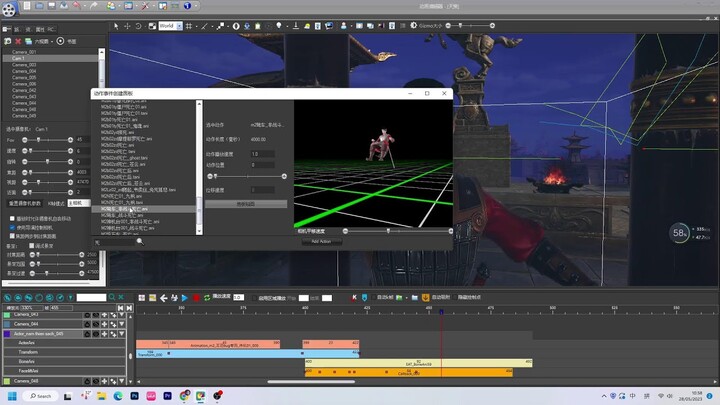Click the magnifier search icon in the action dialog
Viewport: 720px width, 405px height.
click(x=140, y=242)
